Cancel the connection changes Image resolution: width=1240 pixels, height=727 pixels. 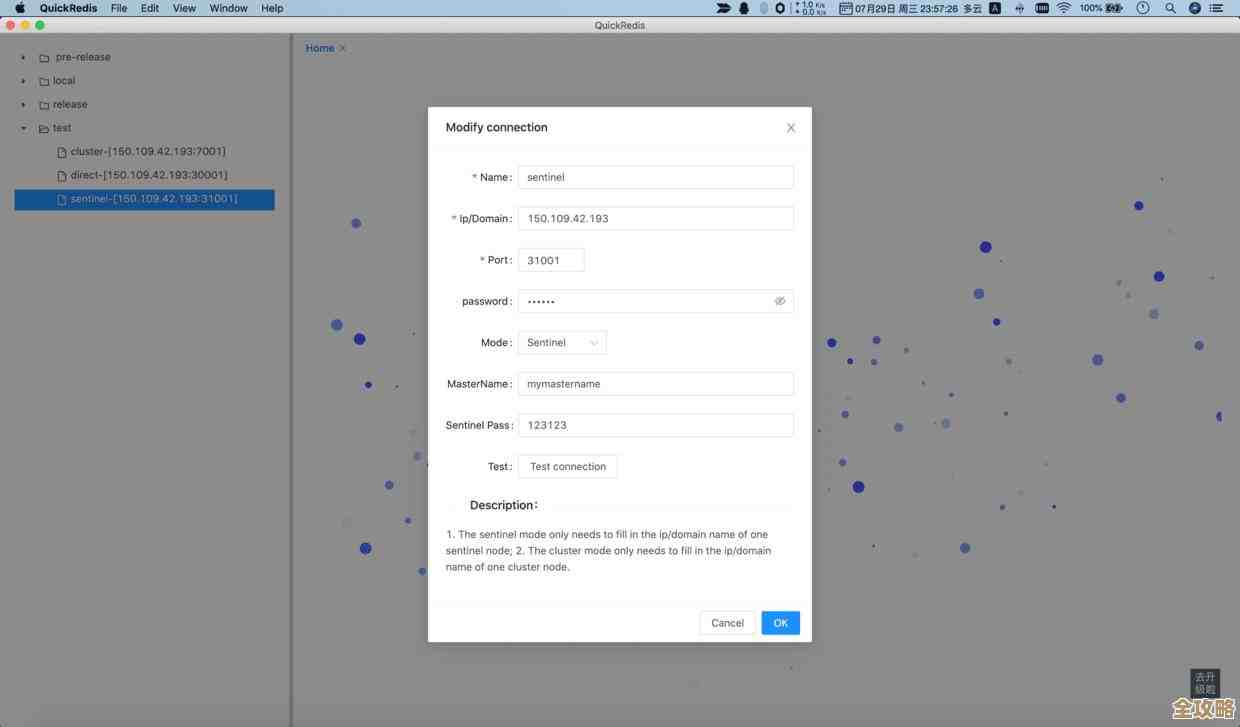(x=727, y=623)
